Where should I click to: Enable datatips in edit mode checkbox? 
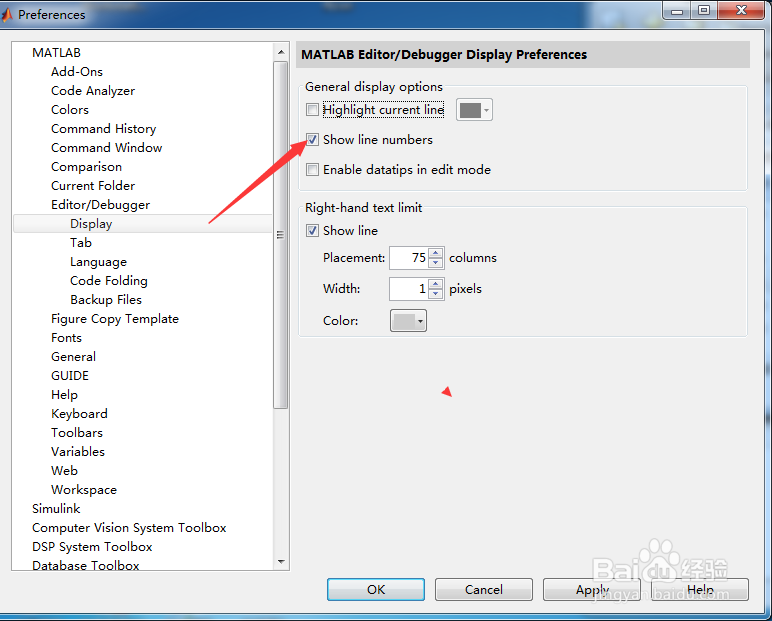click(312, 169)
